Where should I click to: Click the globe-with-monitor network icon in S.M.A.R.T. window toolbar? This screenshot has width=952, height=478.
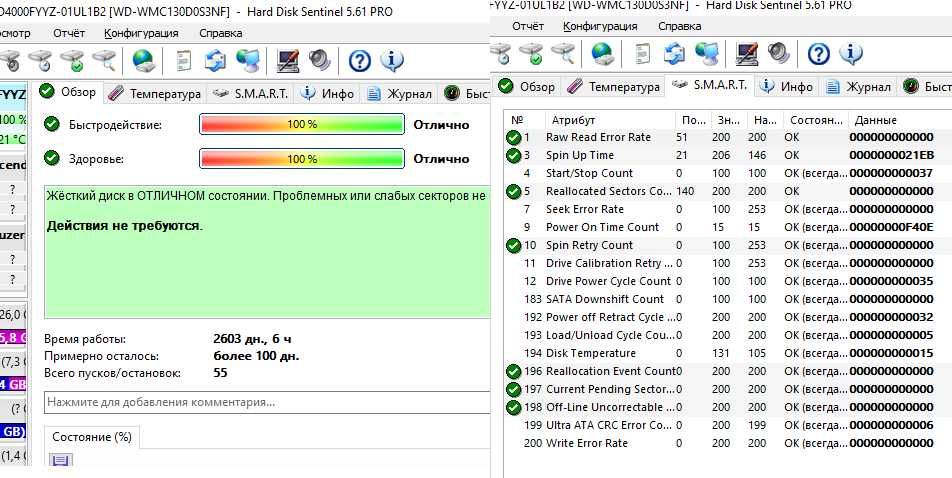707,53
